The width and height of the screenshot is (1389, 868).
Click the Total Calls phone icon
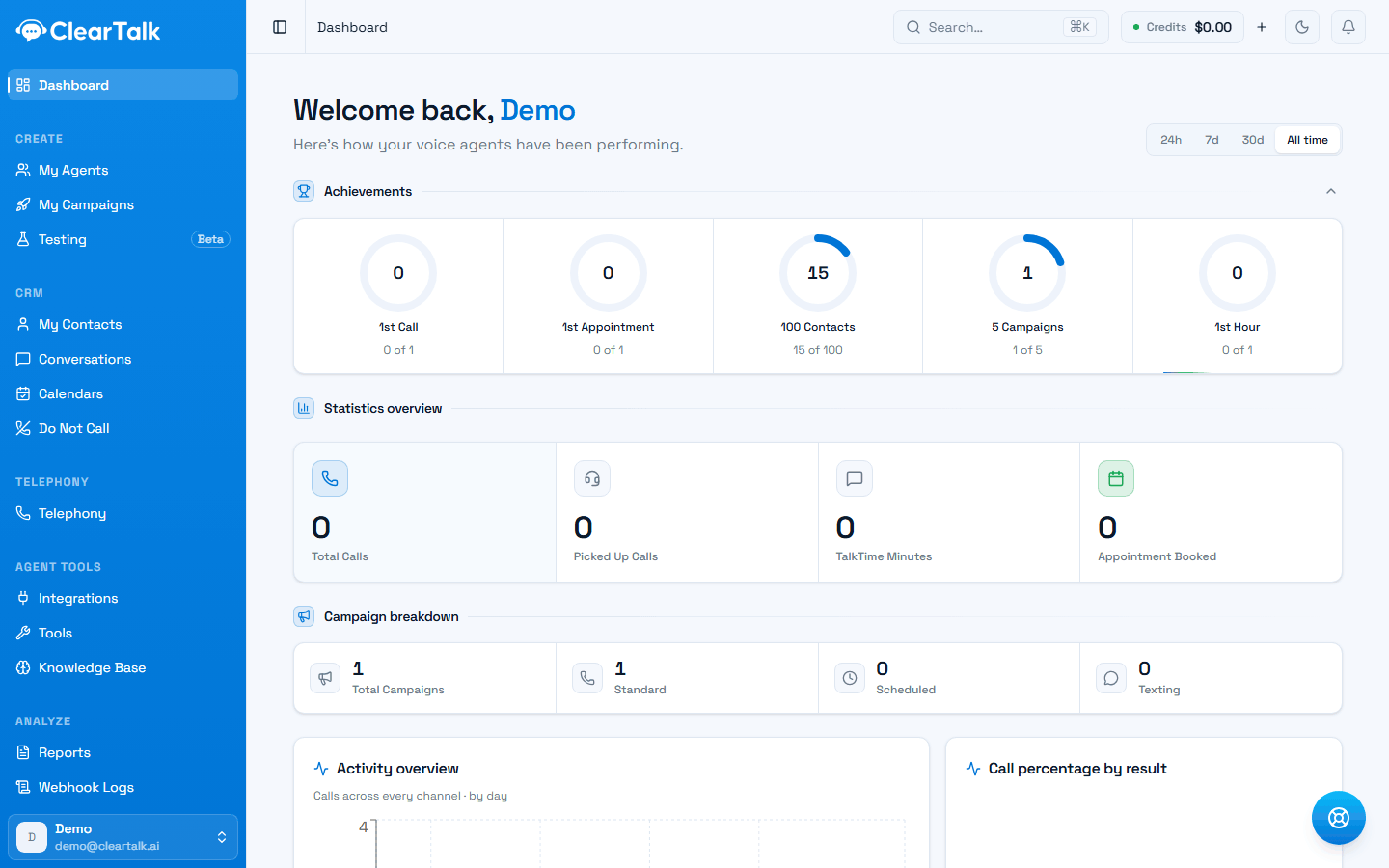[330, 478]
